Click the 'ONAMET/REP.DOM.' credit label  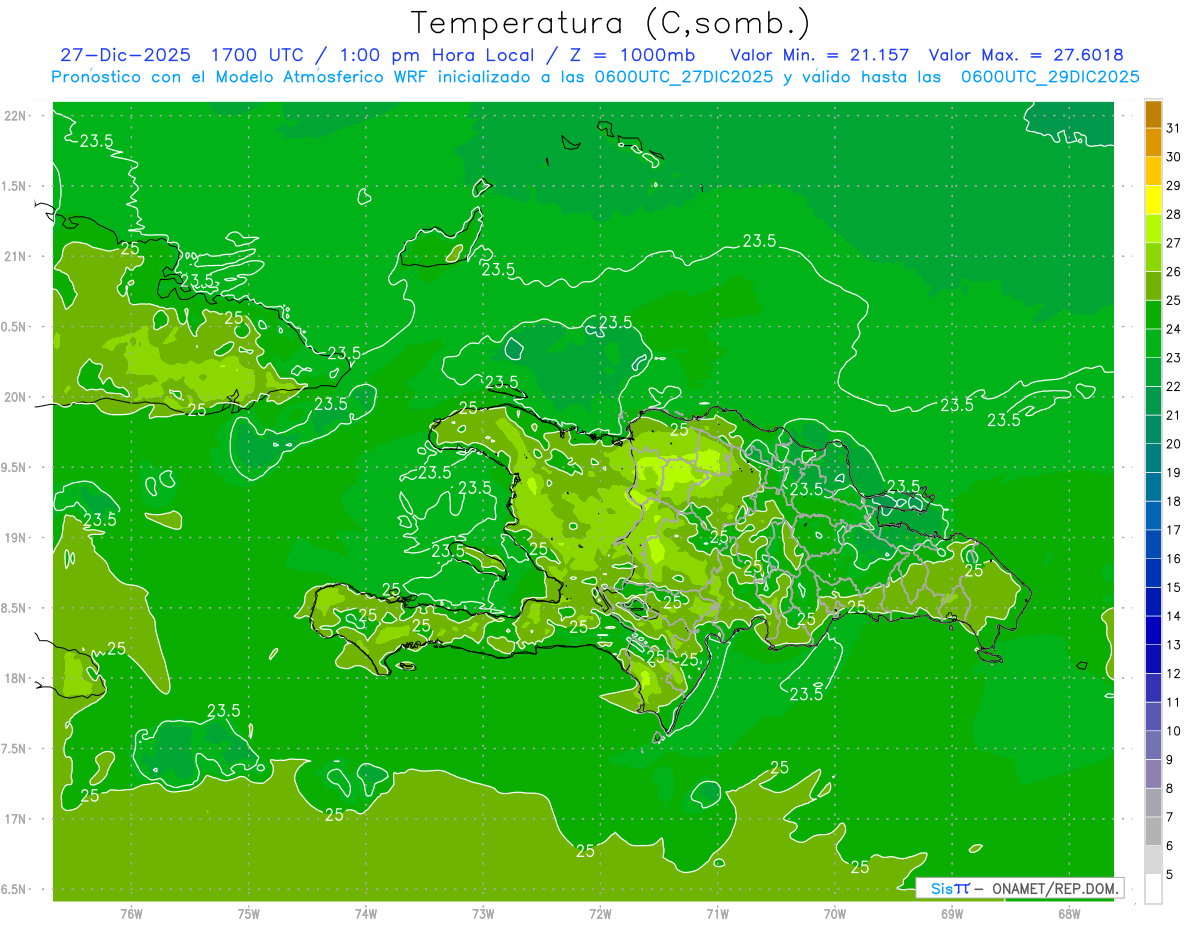click(x=1054, y=888)
